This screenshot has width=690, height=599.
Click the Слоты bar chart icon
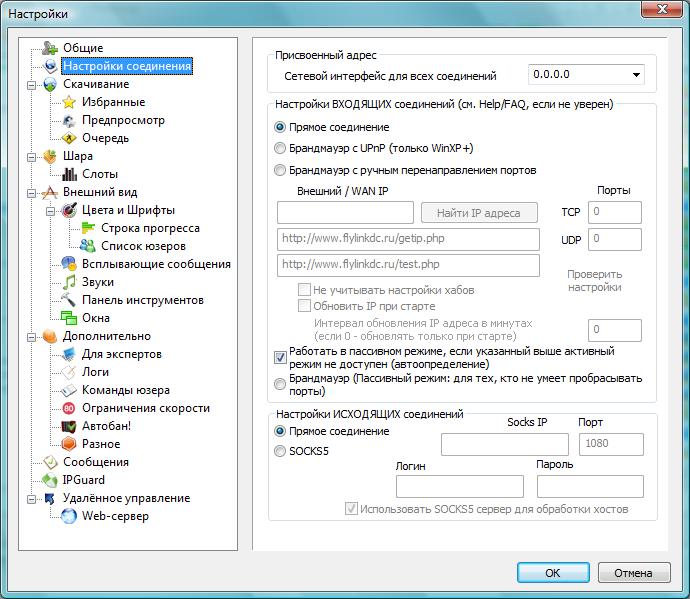(x=69, y=174)
